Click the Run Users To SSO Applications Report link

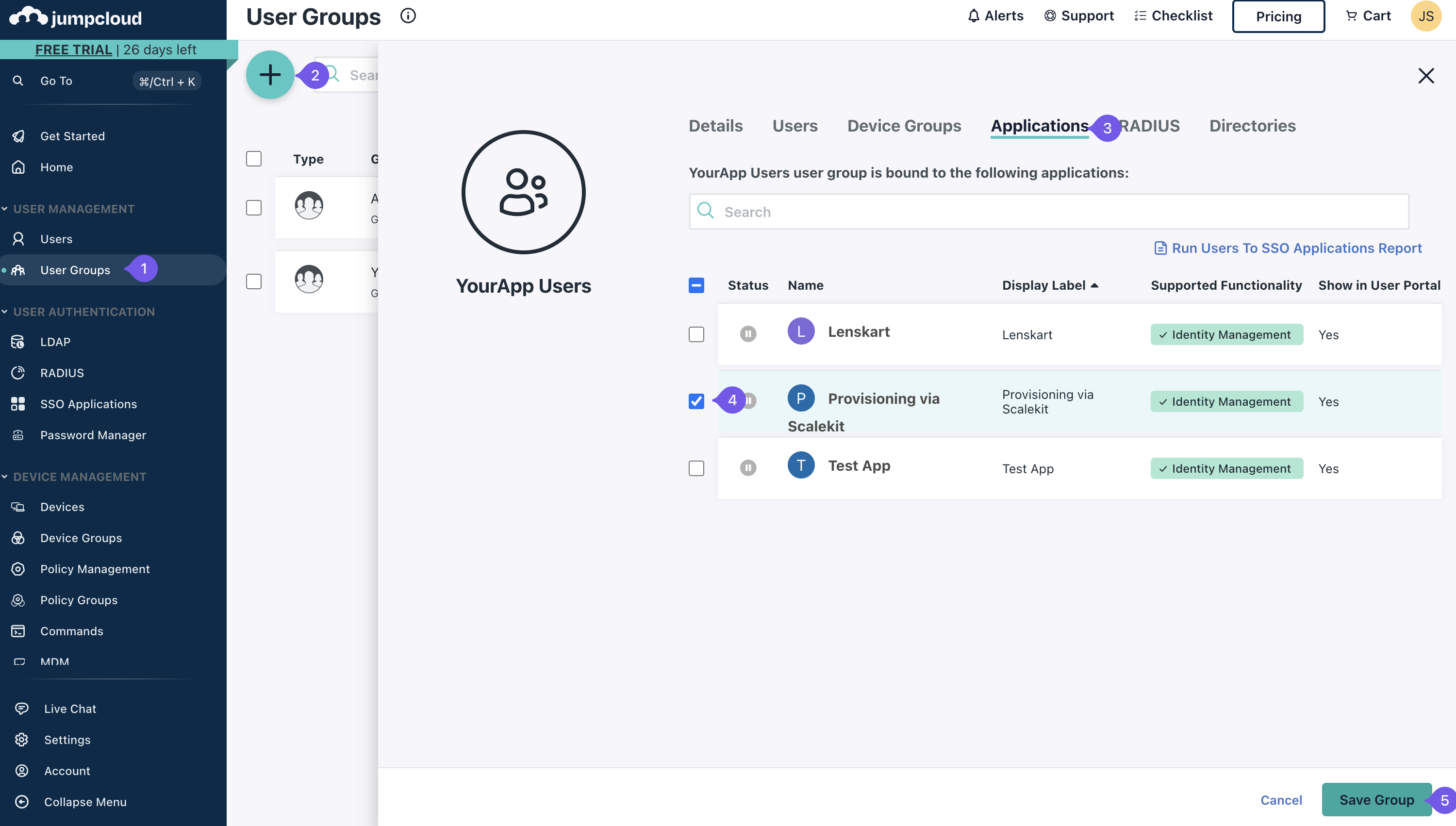(1288, 248)
